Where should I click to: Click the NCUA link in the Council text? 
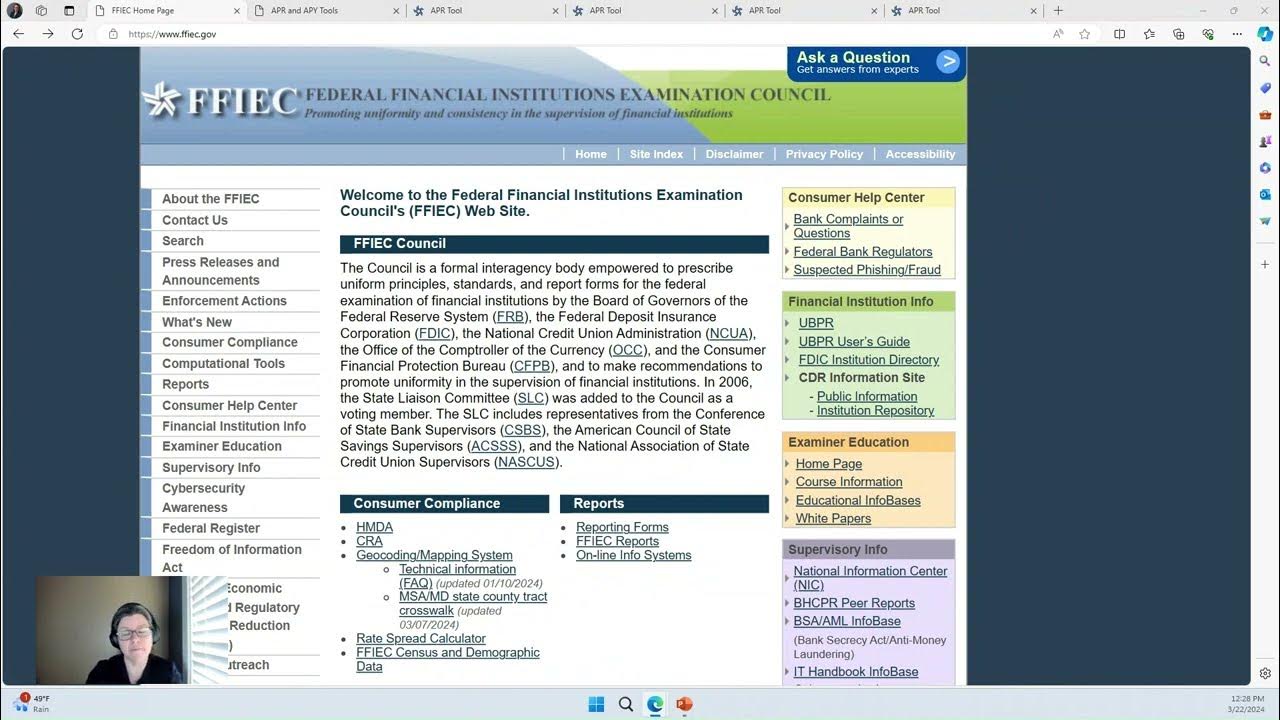coord(729,333)
